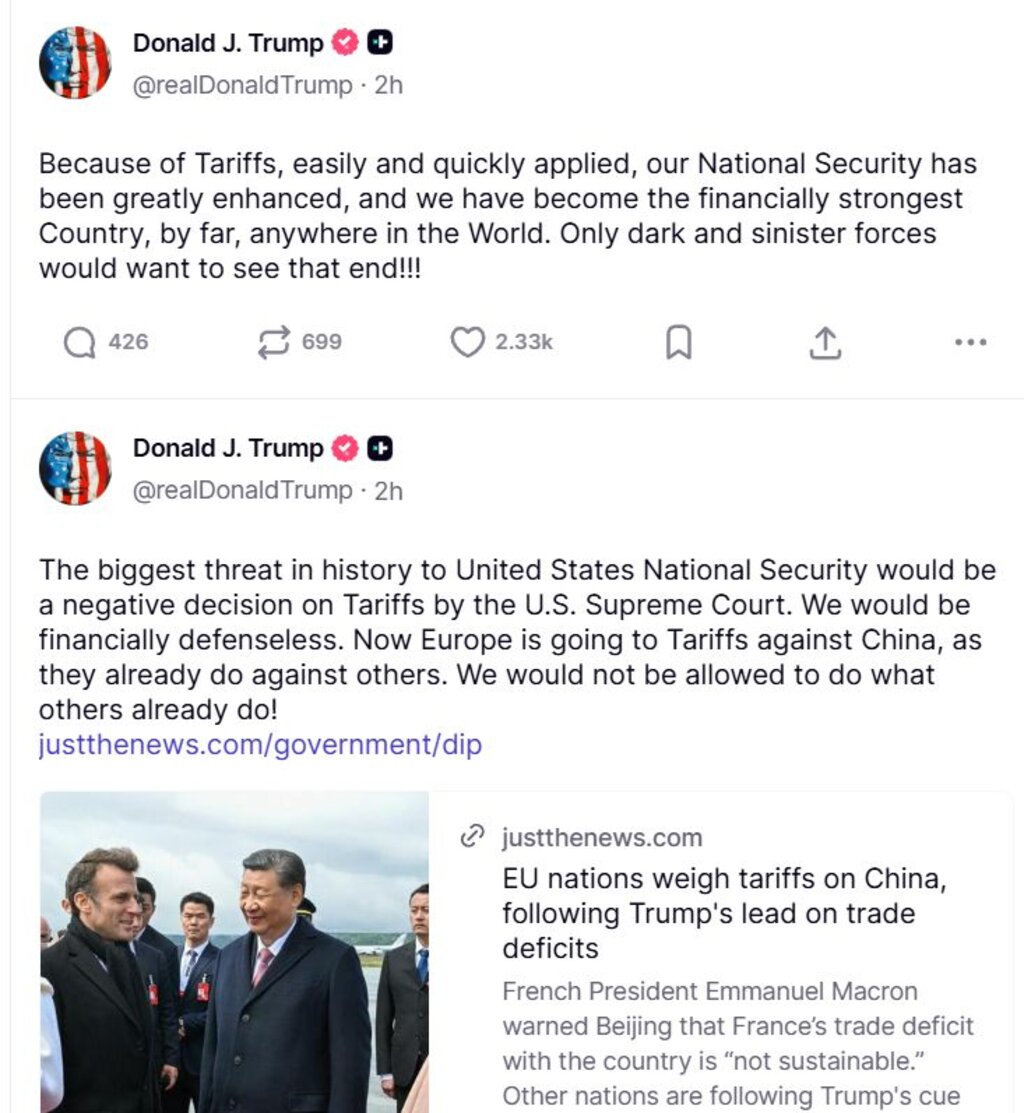
Task: Open the Macron and Xi article preview image
Action: pyautogui.click(x=235, y=951)
